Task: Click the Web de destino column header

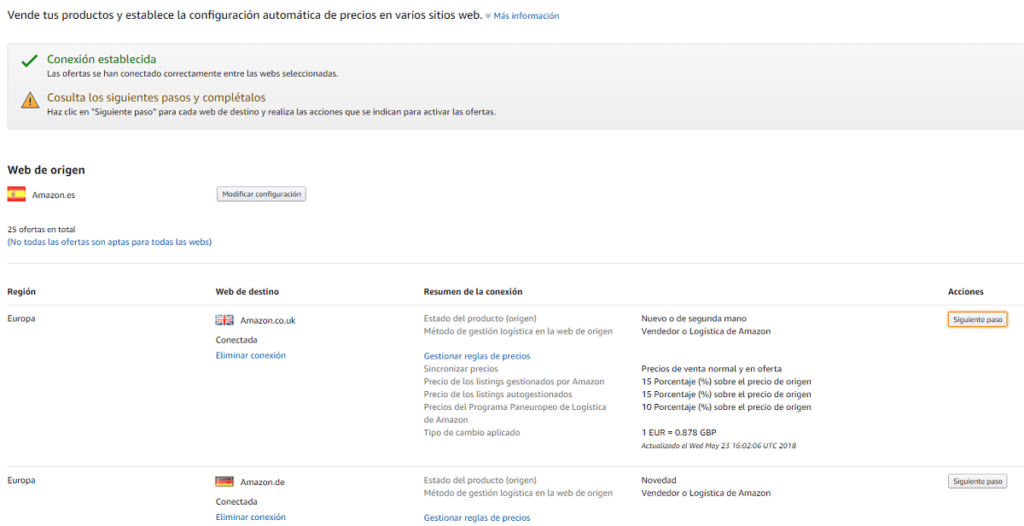Action: [x=248, y=292]
